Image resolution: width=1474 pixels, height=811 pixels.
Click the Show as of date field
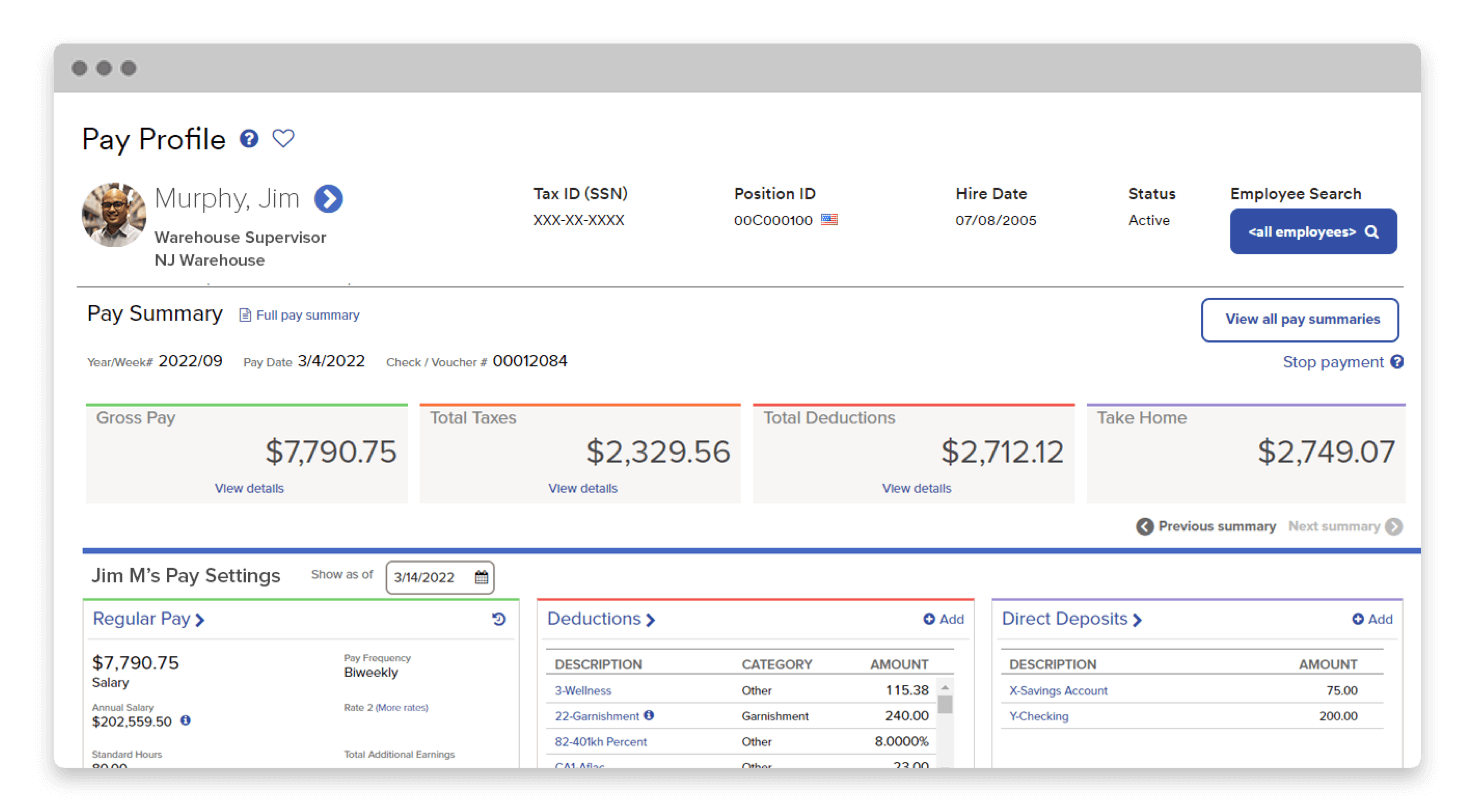click(440, 577)
